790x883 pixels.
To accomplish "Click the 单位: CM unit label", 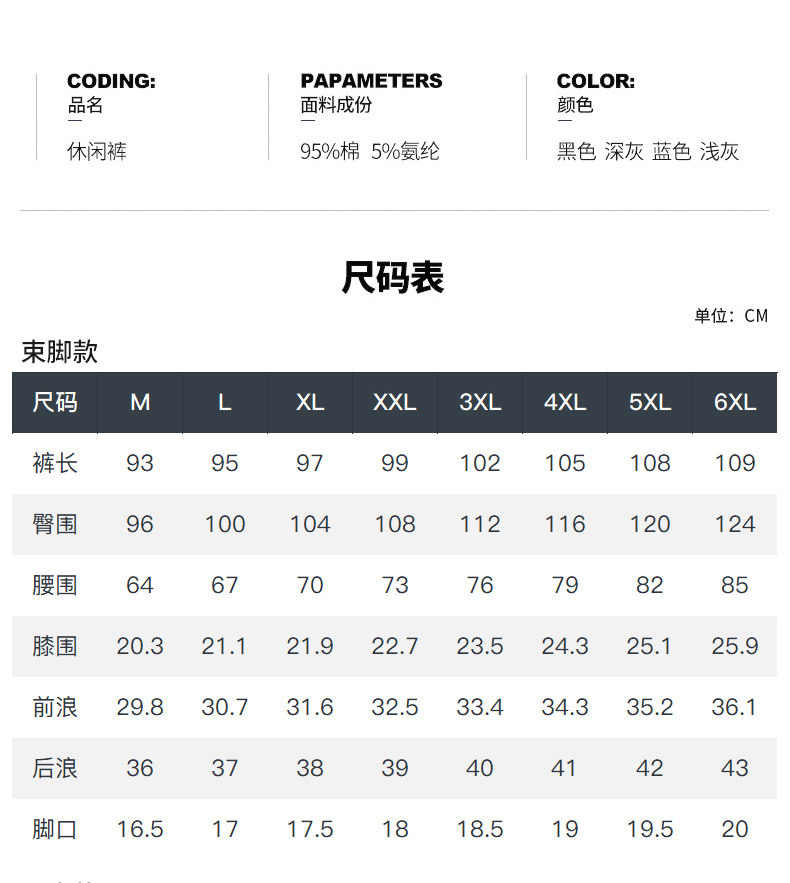I will [731, 316].
